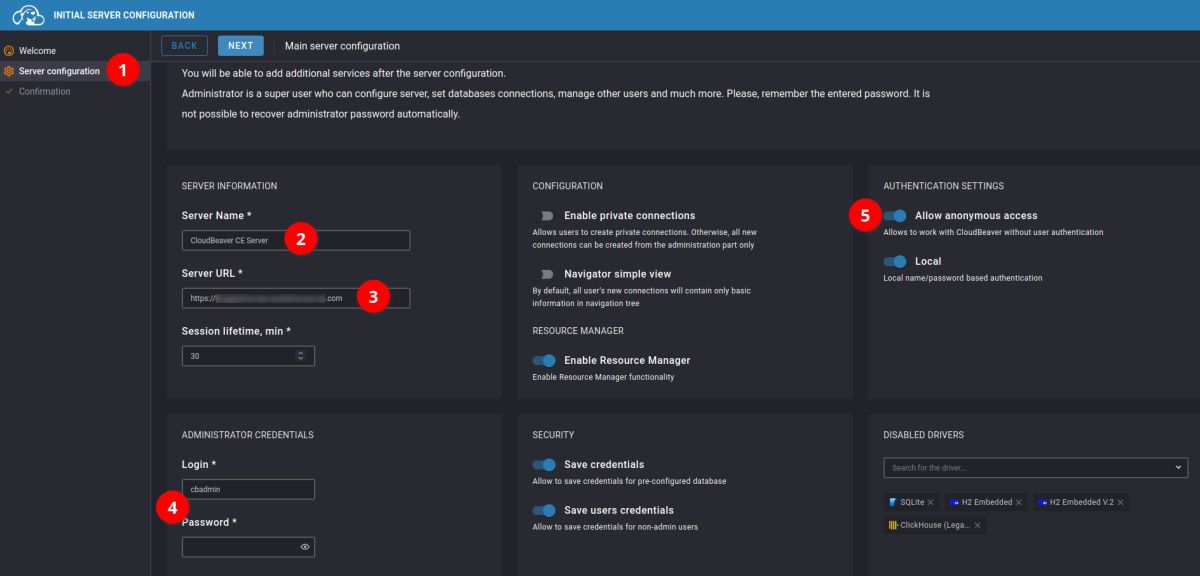Click the Server configuration gear icon
The image size is (1200, 576).
point(9,71)
